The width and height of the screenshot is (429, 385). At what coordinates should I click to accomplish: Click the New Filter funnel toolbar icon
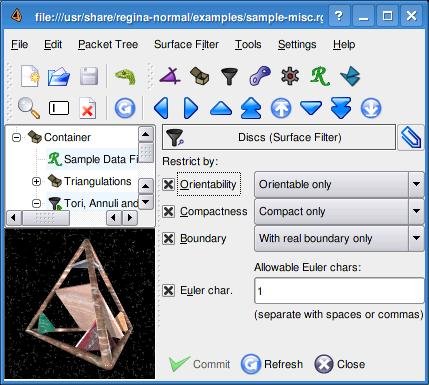pos(229,76)
